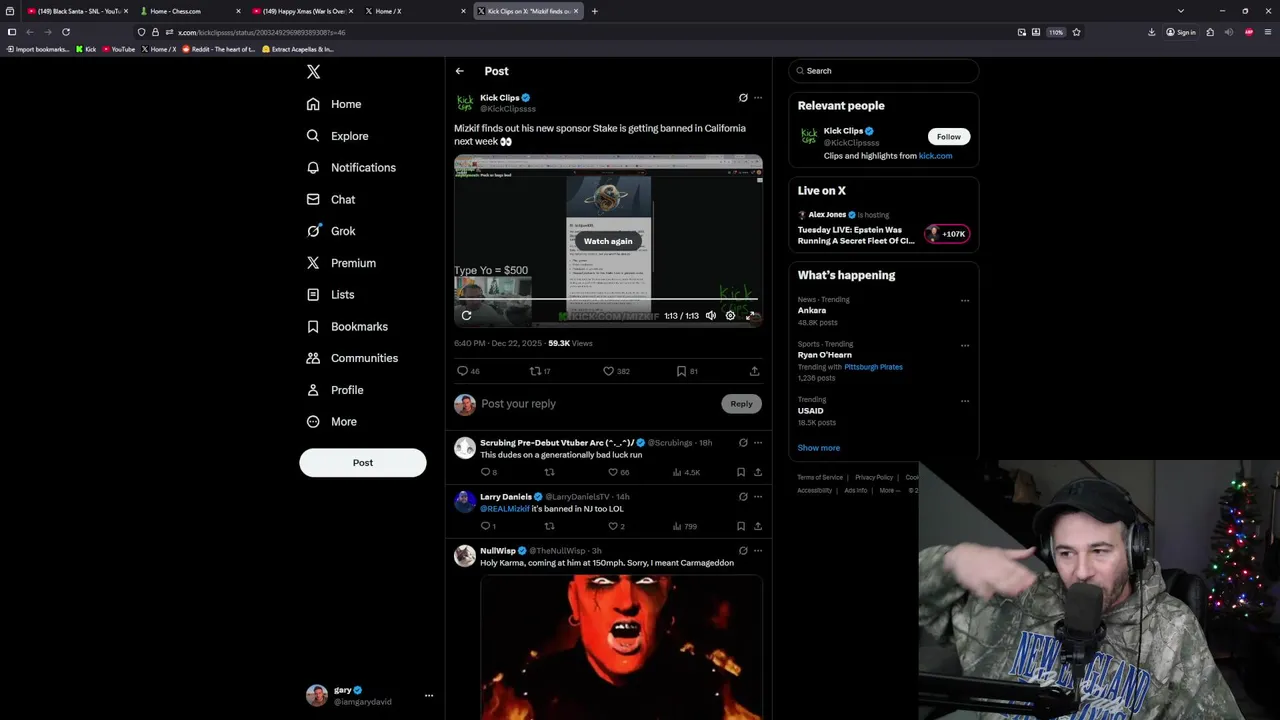
Task: Open the kick.com link in the Kick Clips bio
Action: pyautogui.click(x=935, y=156)
